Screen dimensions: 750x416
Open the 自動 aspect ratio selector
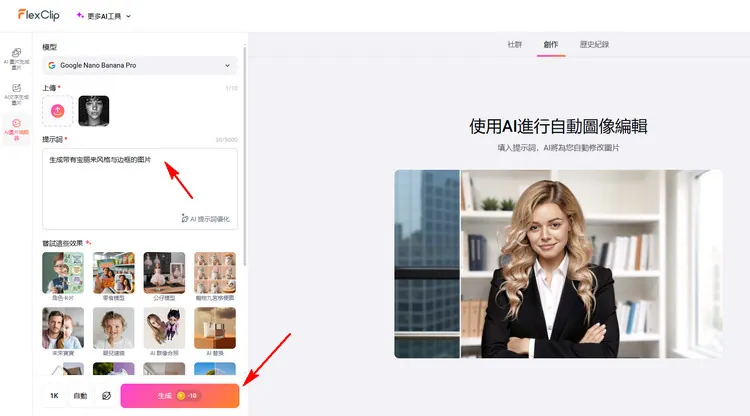point(80,396)
